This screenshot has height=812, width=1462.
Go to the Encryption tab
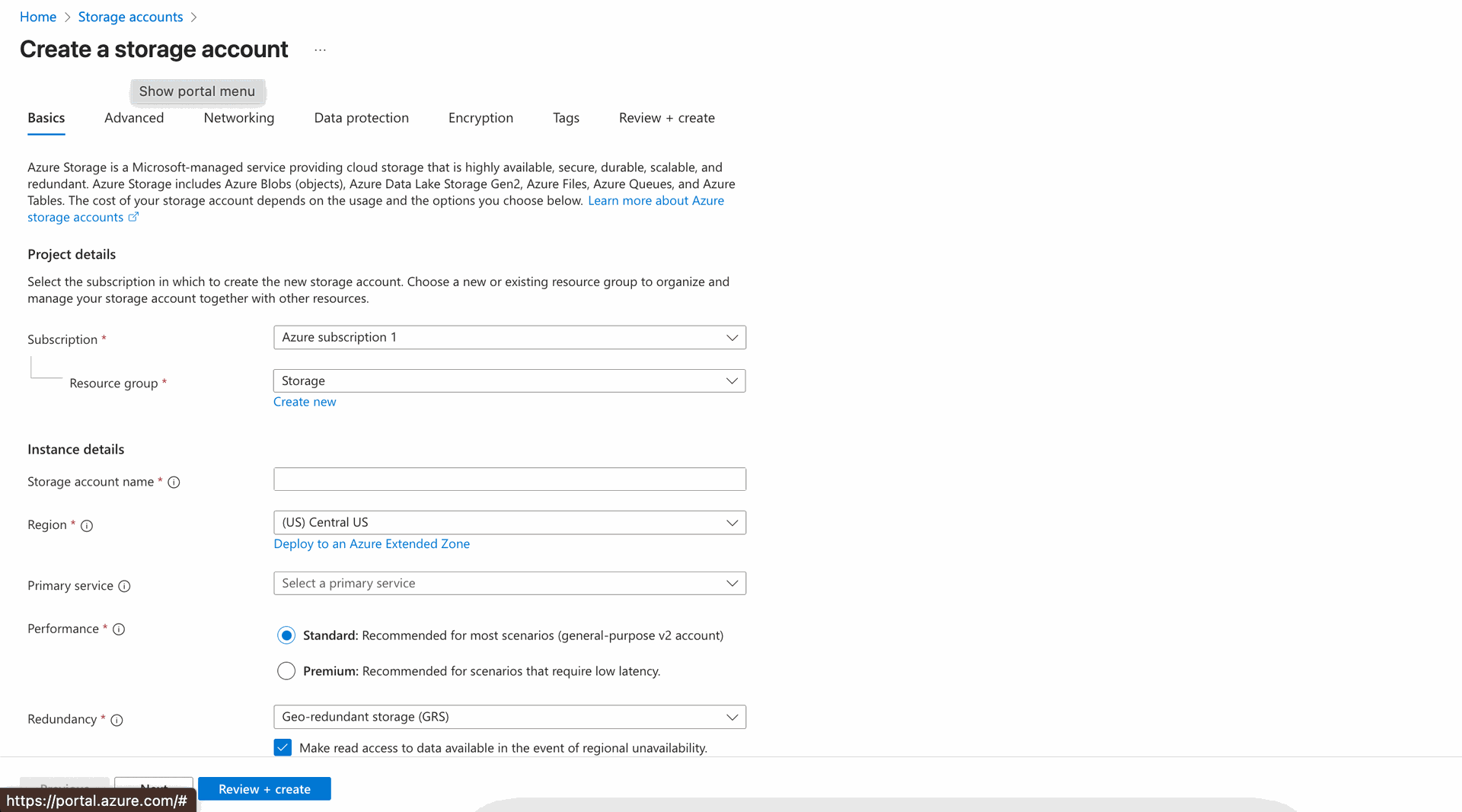[480, 118]
